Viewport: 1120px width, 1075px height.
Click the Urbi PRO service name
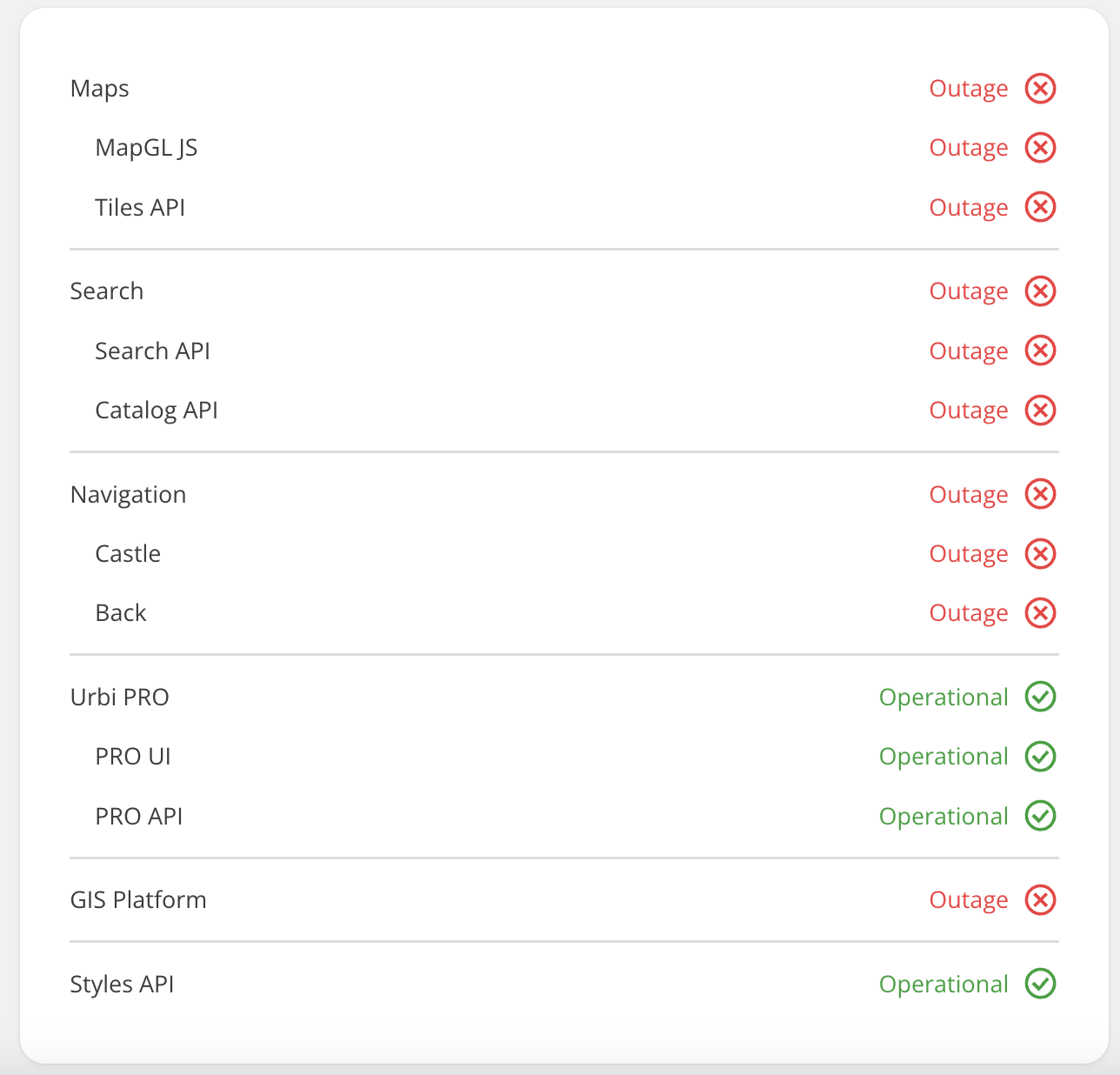pyautogui.click(x=120, y=697)
